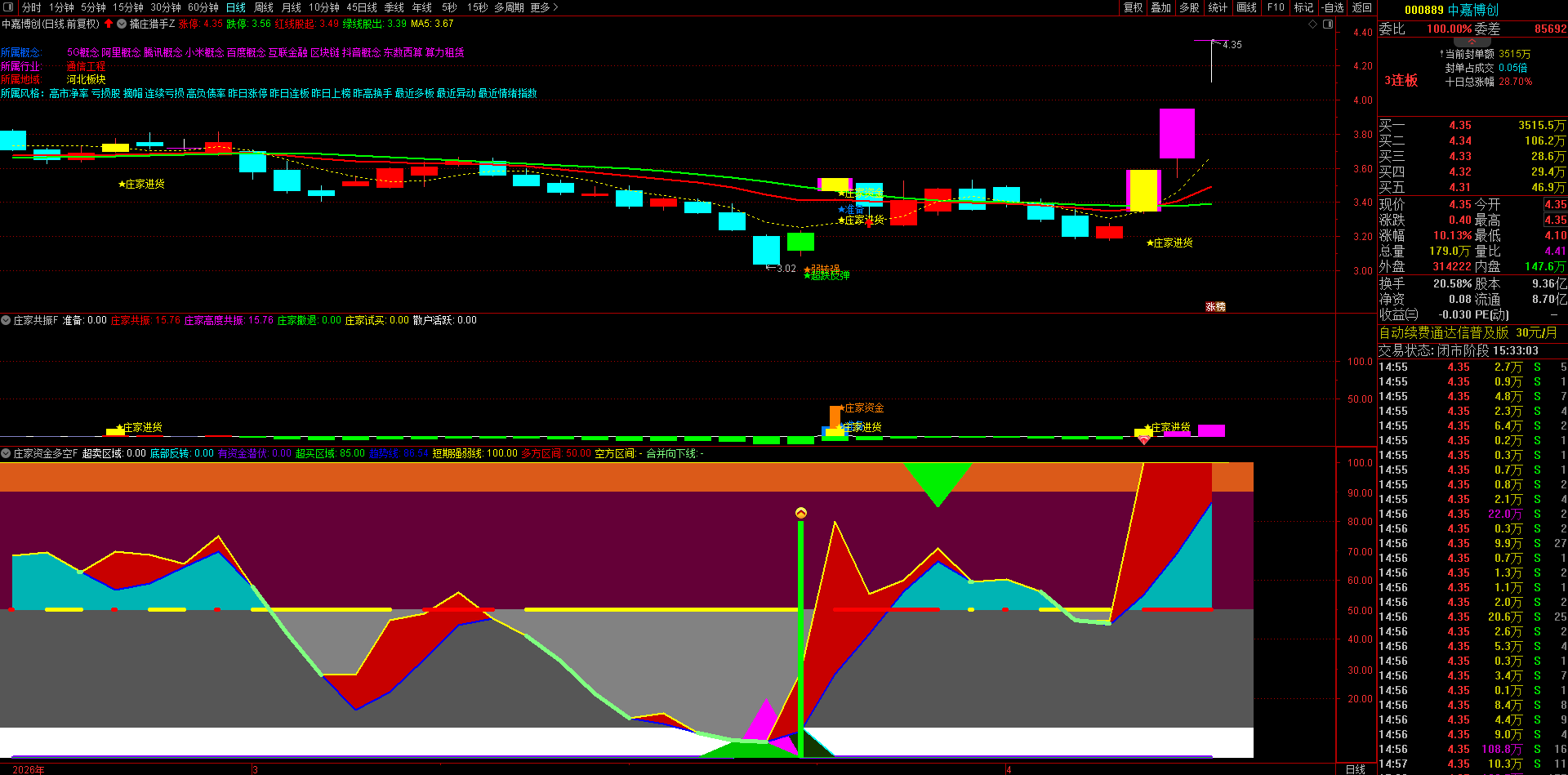Toggle the left sidebar panel icon
The image size is (1568, 775).
click(9, 7)
